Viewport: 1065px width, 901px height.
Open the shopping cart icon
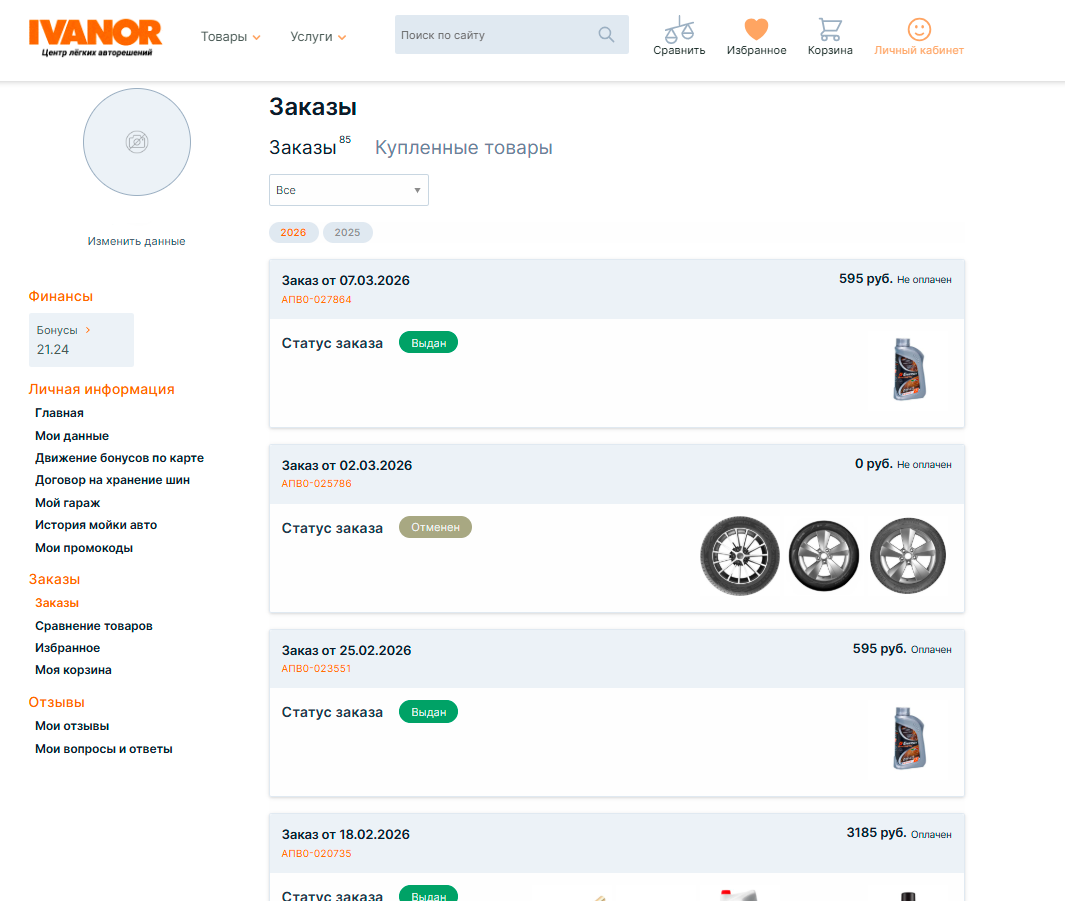click(830, 29)
